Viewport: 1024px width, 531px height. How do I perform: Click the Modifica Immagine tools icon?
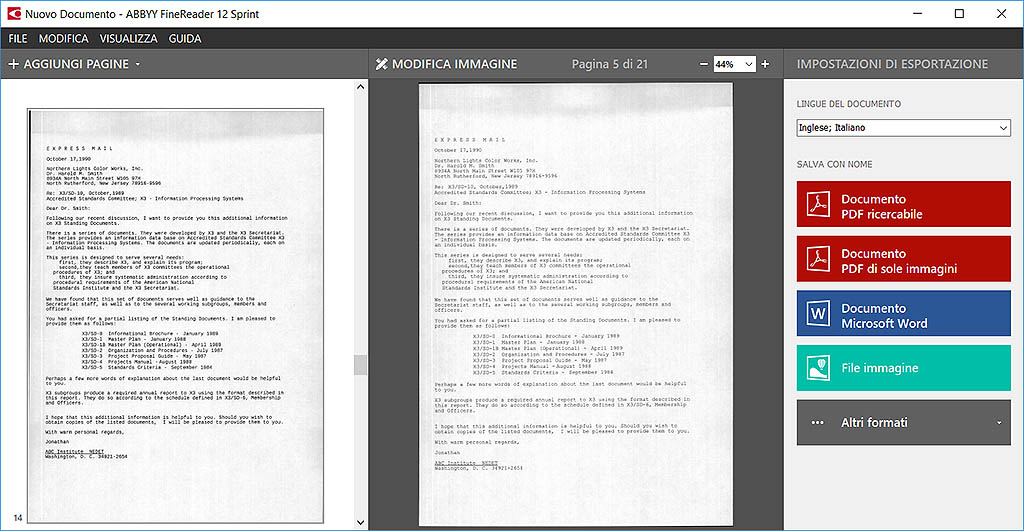pos(381,64)
